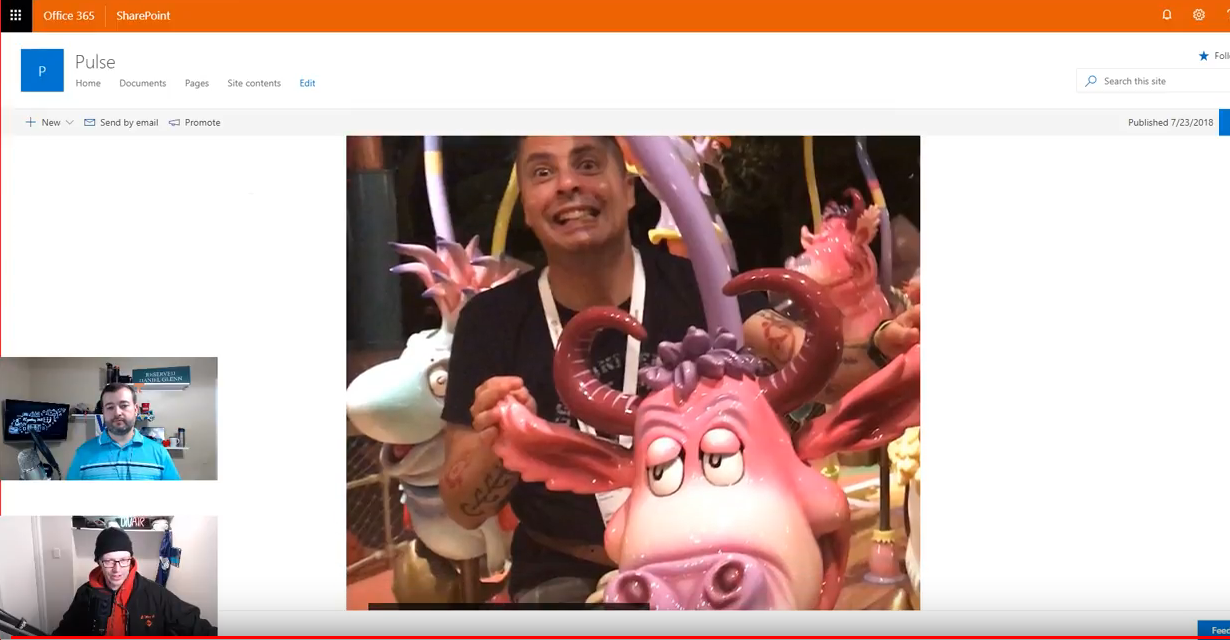Click the carousel photo in page content
The height and width of the screenshot is (640, 1230).
click(x=633, y=372)
